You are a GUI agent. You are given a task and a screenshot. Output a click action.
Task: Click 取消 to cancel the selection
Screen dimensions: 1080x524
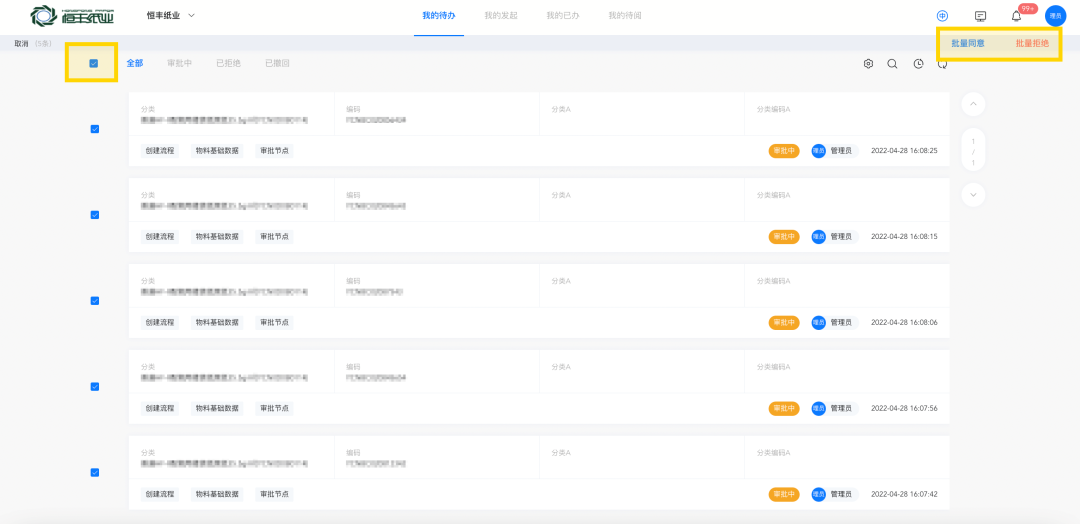coord(21,43)
